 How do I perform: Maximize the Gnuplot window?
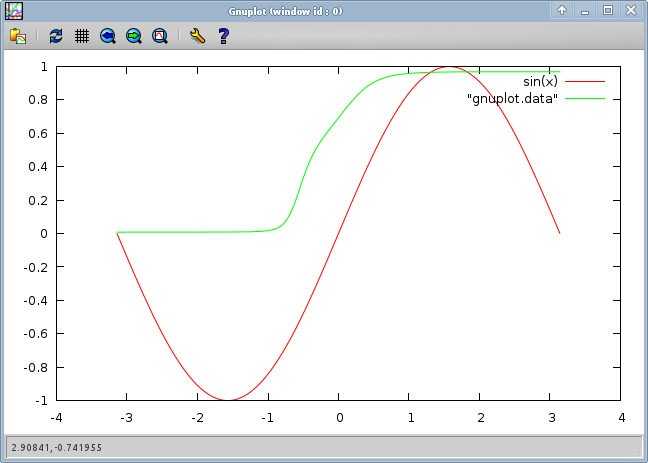pyautogui.click(x=607, y=11)
